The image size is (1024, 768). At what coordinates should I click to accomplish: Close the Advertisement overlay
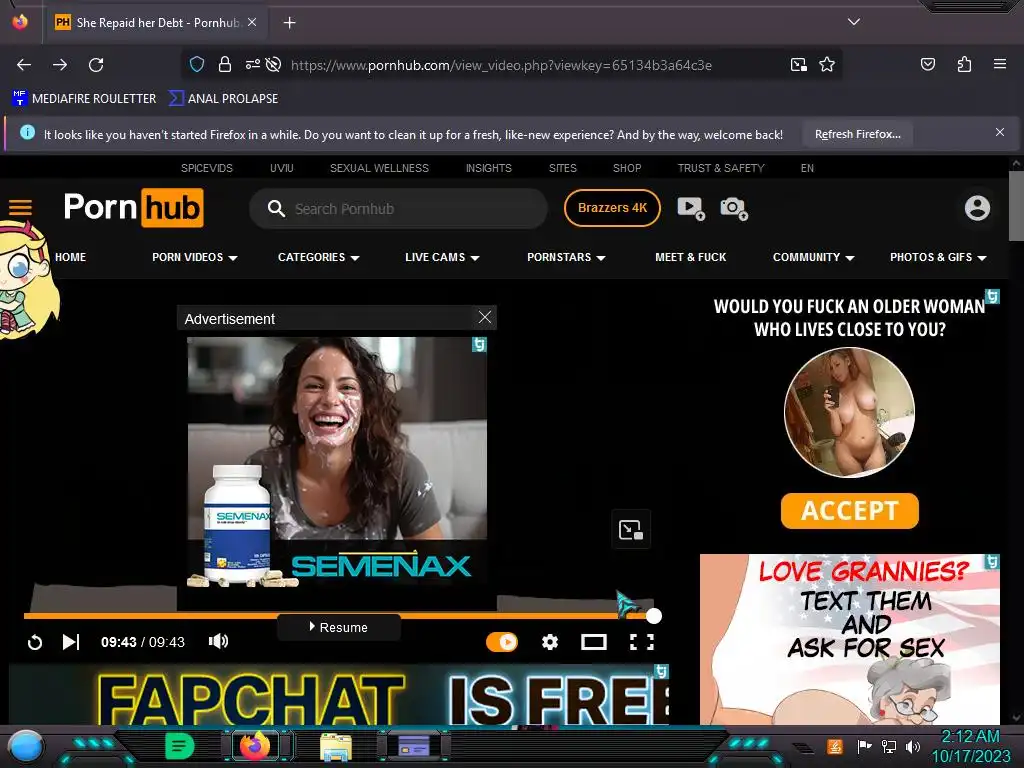485,317
